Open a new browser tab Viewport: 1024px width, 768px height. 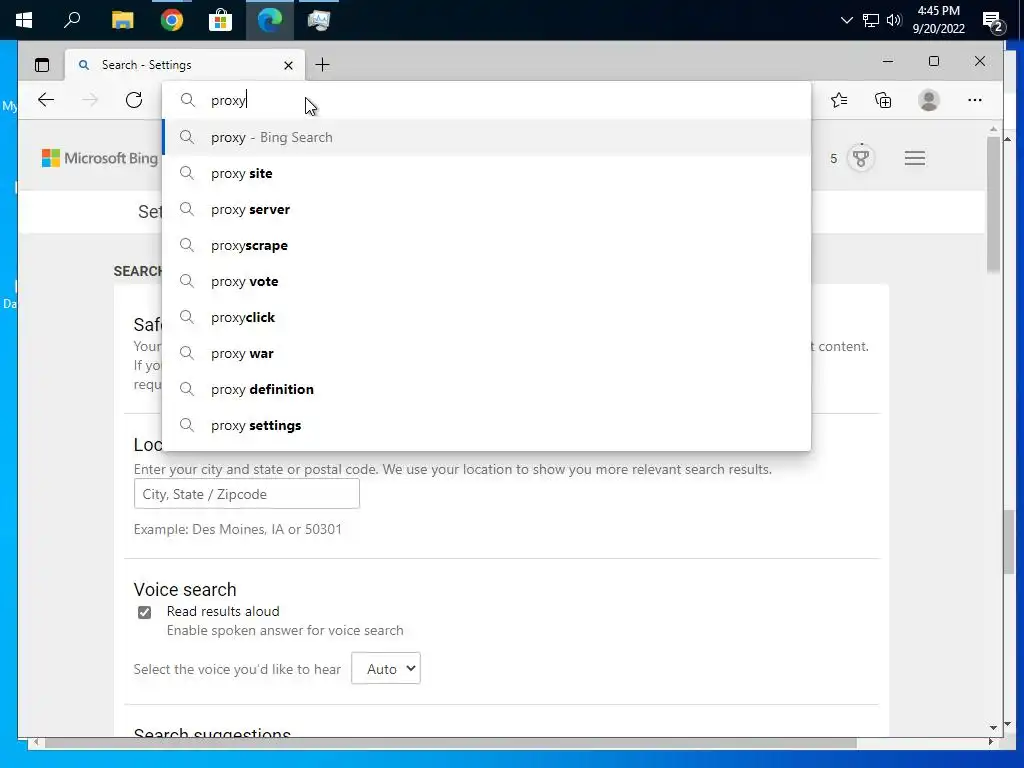322,65
